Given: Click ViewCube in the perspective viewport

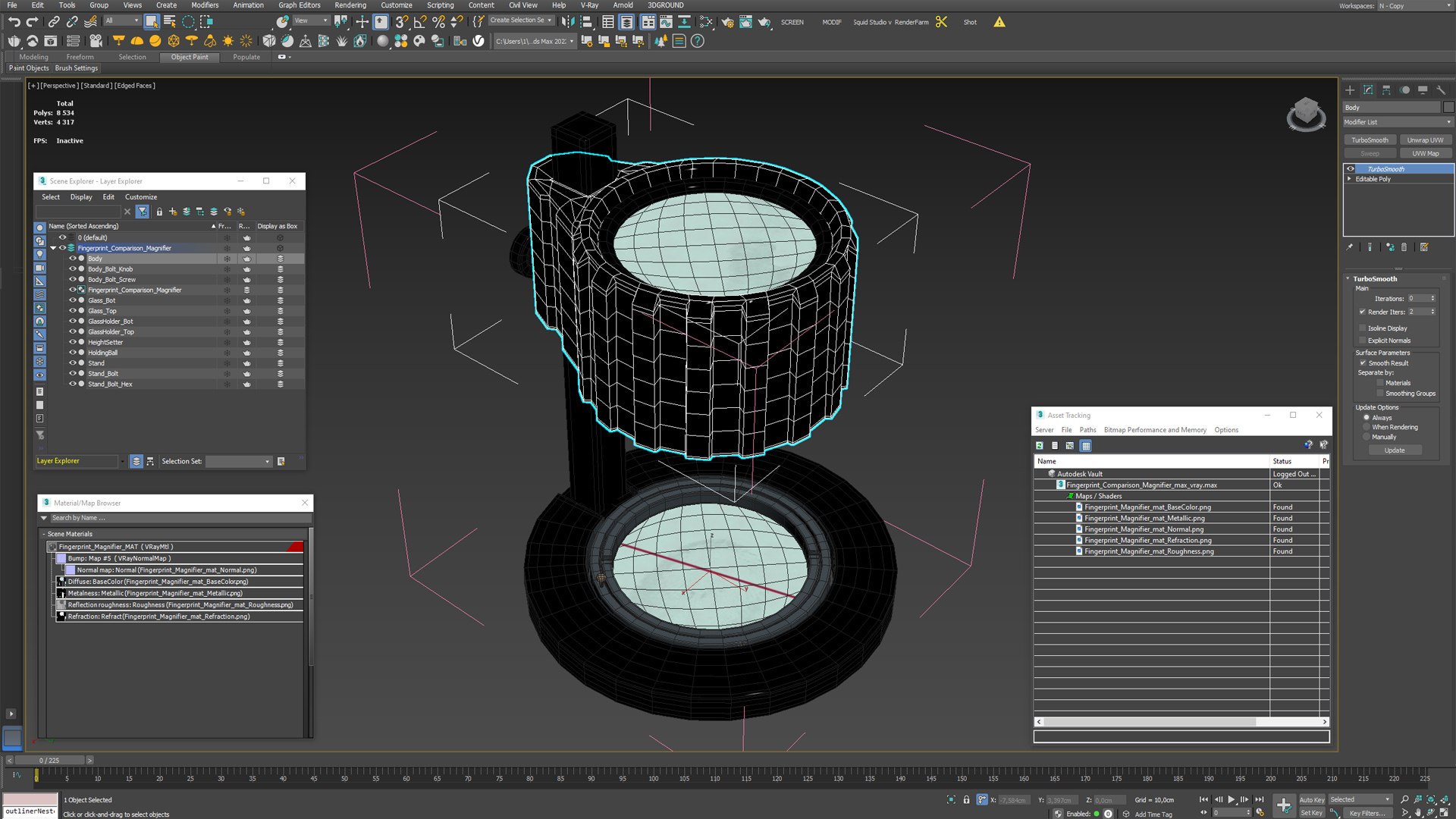Looking at the screenshot, I should (1306, 115).
